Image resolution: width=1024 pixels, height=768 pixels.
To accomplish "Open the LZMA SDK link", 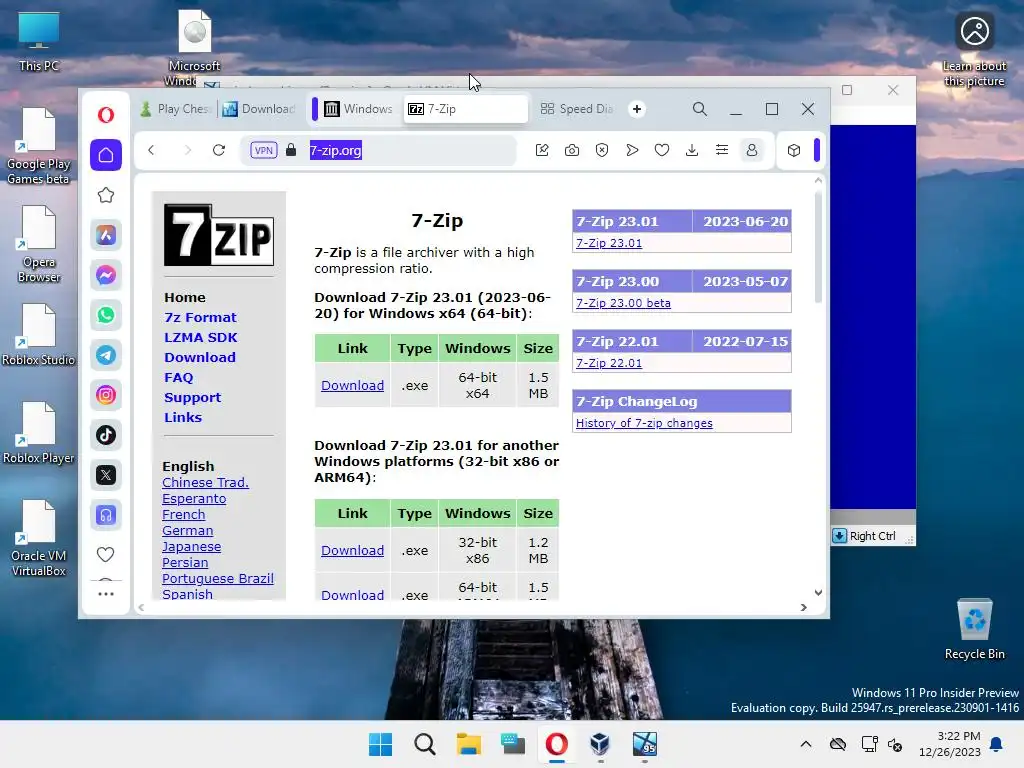I will coord(200,338).
